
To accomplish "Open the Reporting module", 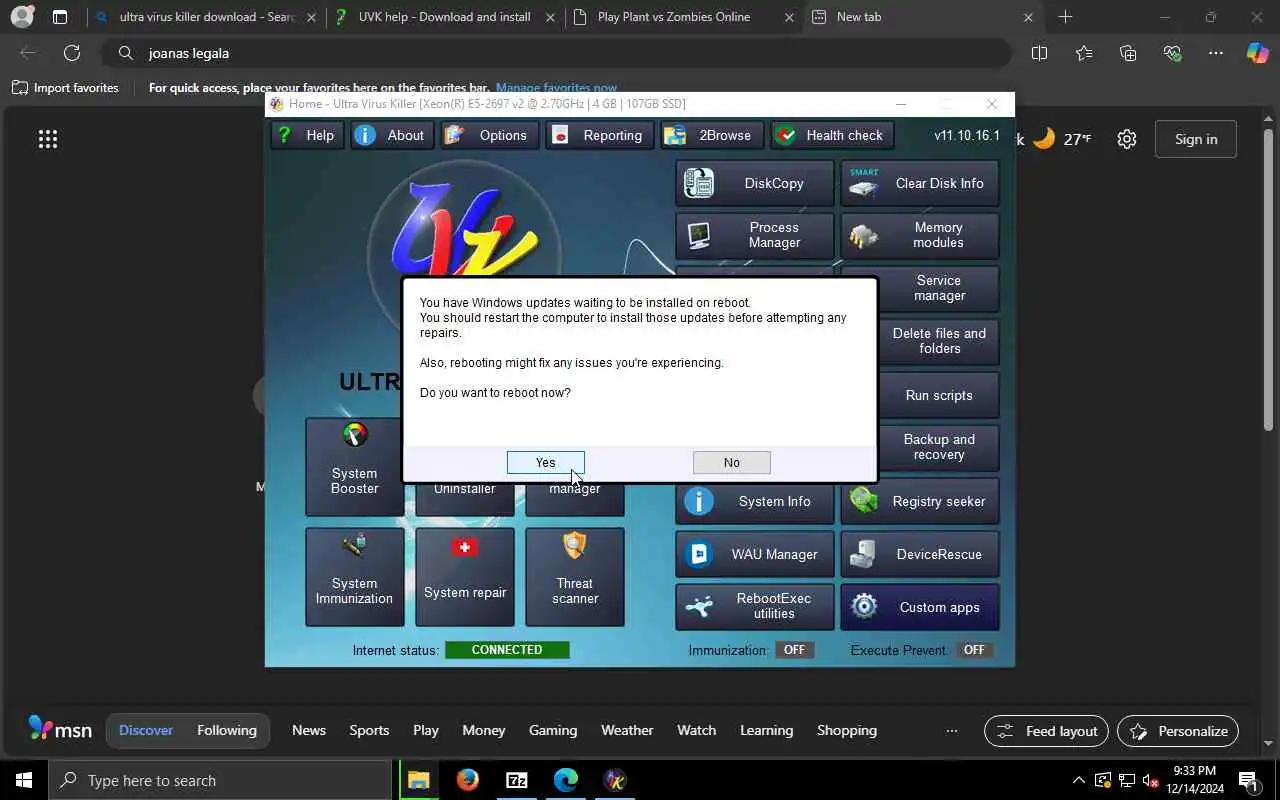I will click(600, 135).
